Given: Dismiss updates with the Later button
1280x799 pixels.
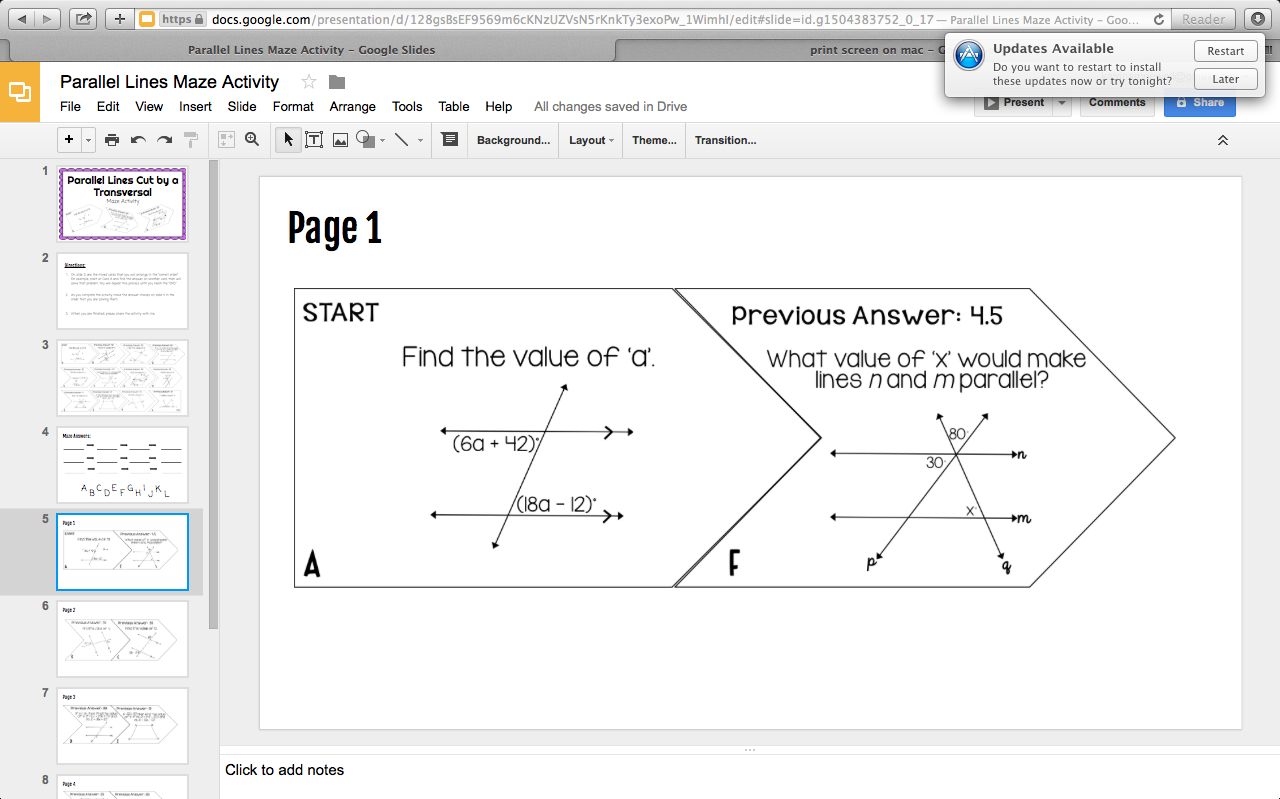Looking at the screenshot, I should click(x=1225, y=78).
